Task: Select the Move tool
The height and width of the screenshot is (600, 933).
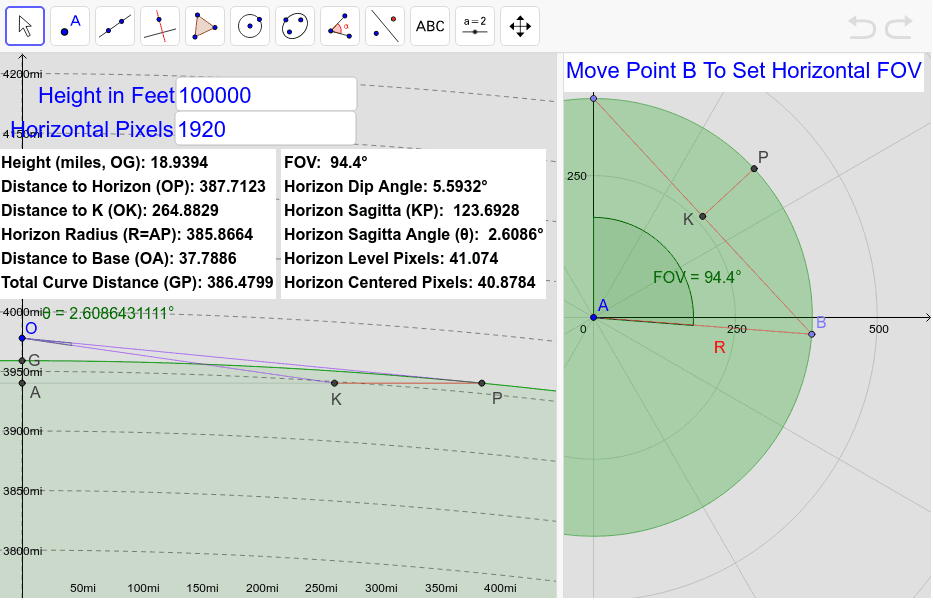Action: click(x=24, y=25)
